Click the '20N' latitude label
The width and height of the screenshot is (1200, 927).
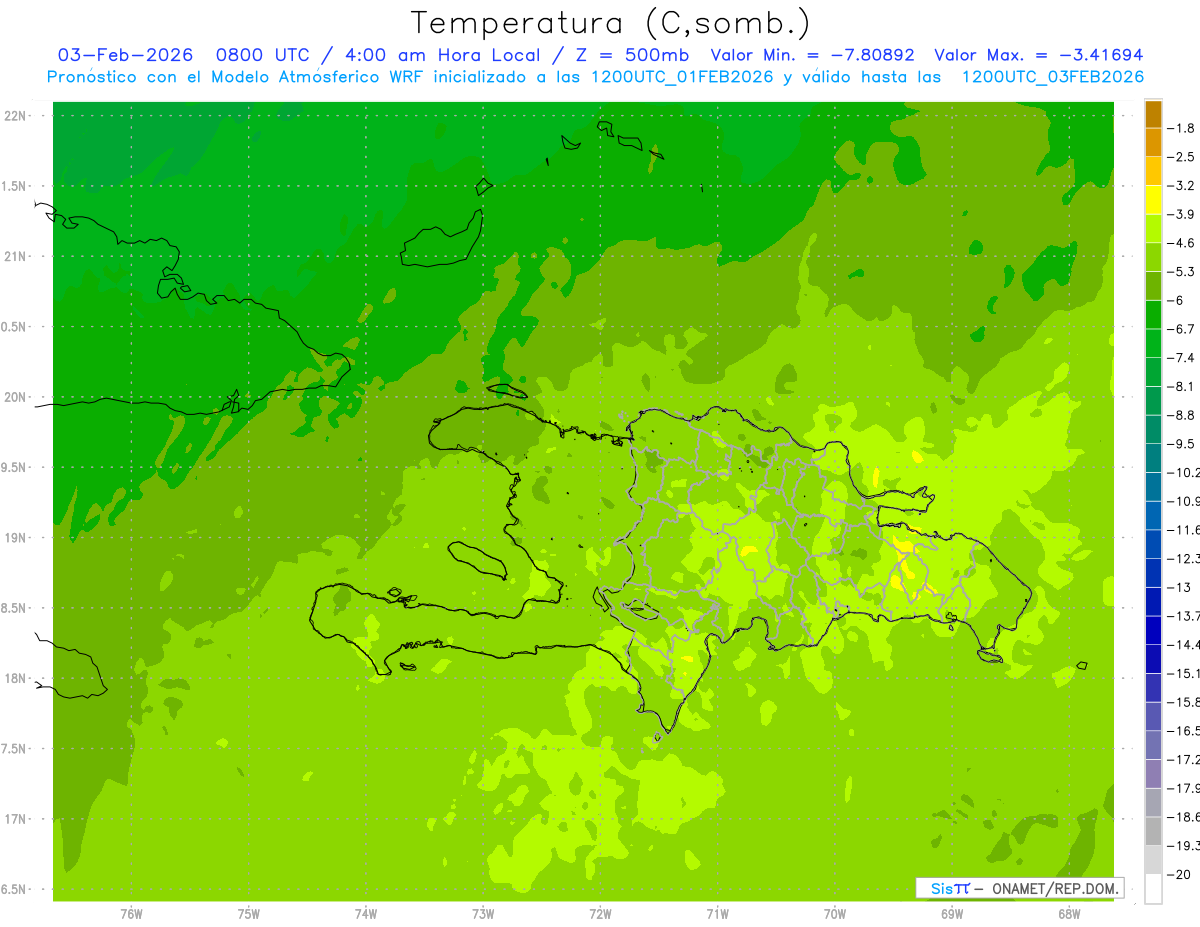point(15,397)
